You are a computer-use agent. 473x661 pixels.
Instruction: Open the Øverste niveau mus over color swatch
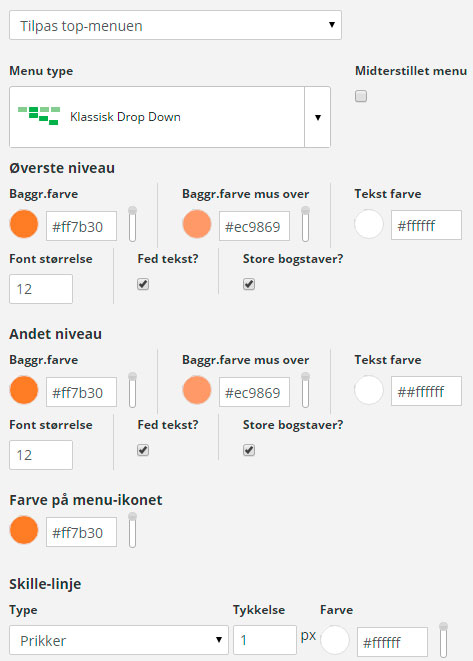pos(197,224)
